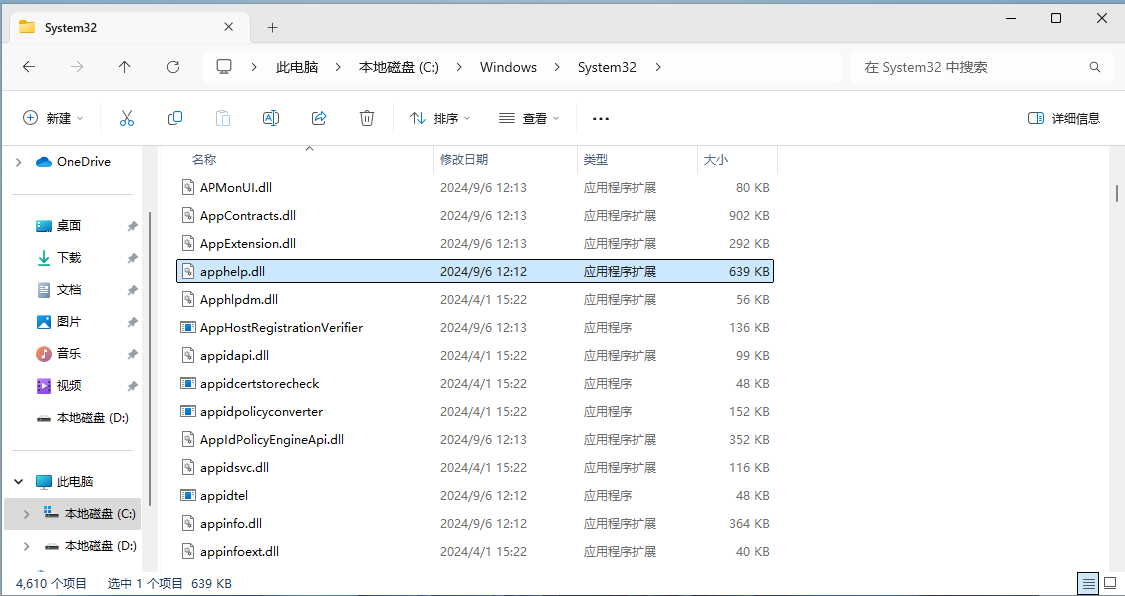
Task: Go up one folder level arrow
Action: coord(125,67)
